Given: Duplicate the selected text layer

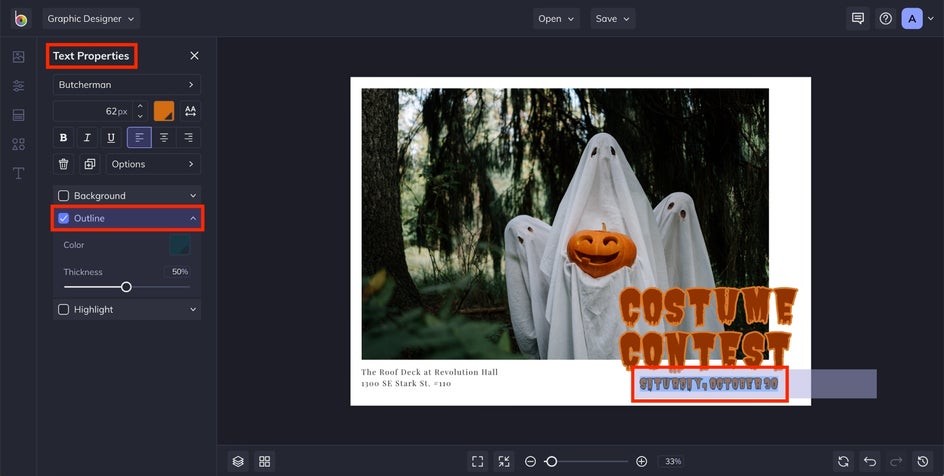Looking at the screenshot, I should (x=89, y=164).
